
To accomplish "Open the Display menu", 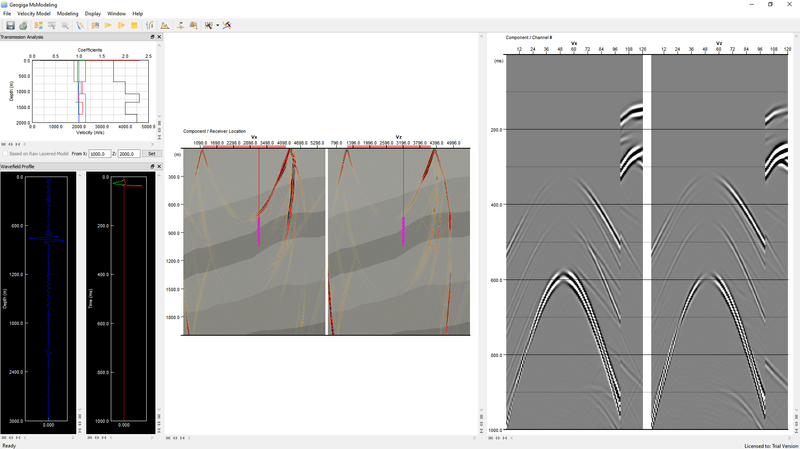I will [93, 14].
